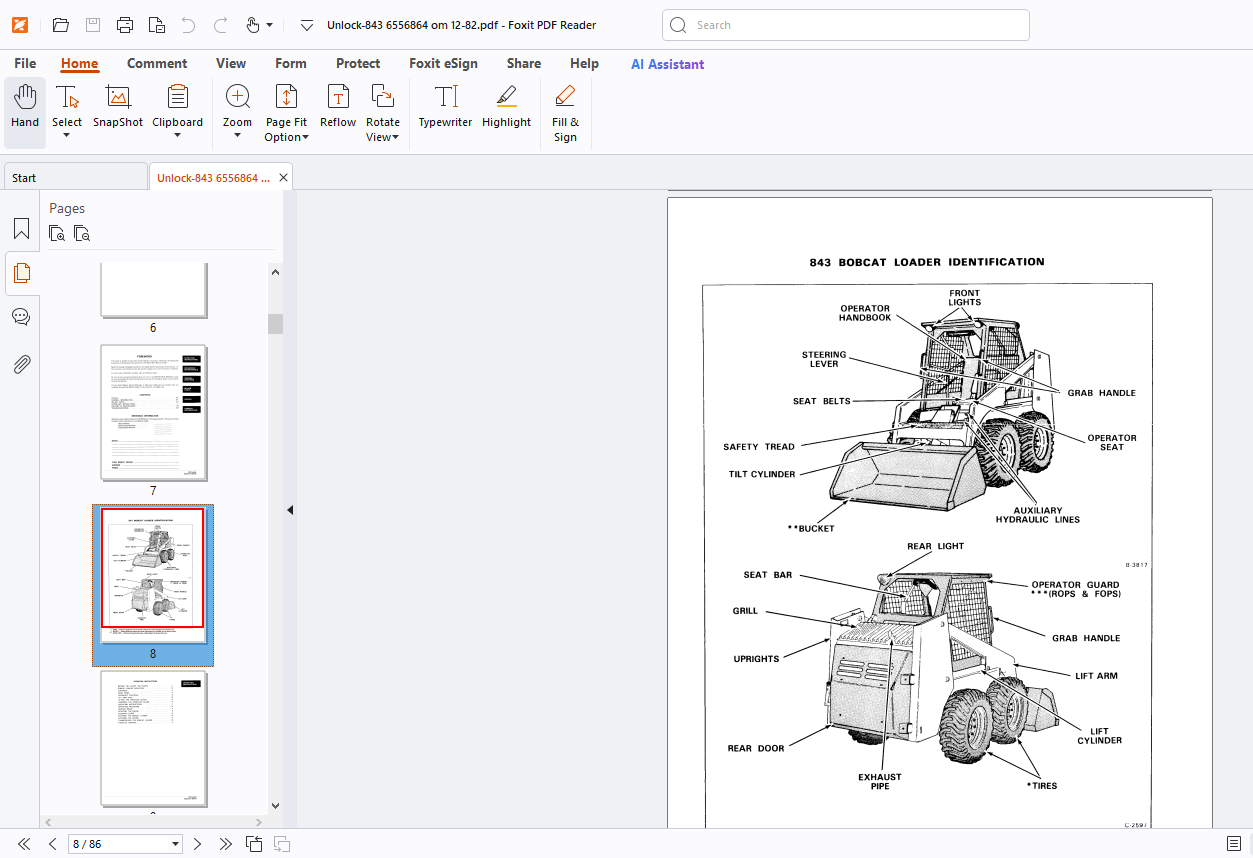Open the Pages thumbnail side panel
This screenshot has width=1253, height=858.
[x=21, y=273]
